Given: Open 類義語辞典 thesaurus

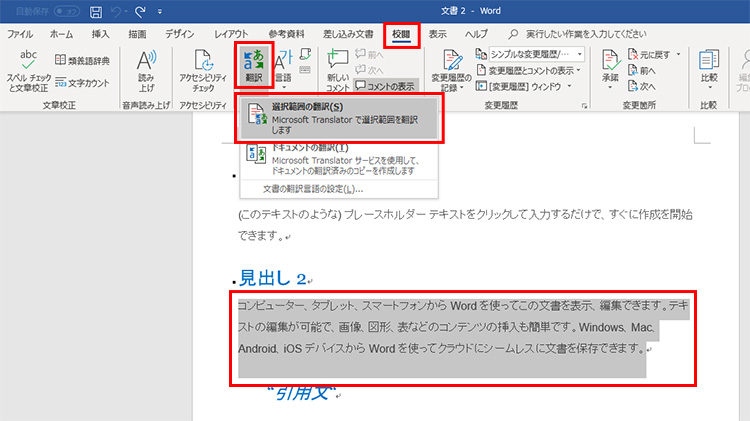Looking at the screenshot, I should point(83,60).
